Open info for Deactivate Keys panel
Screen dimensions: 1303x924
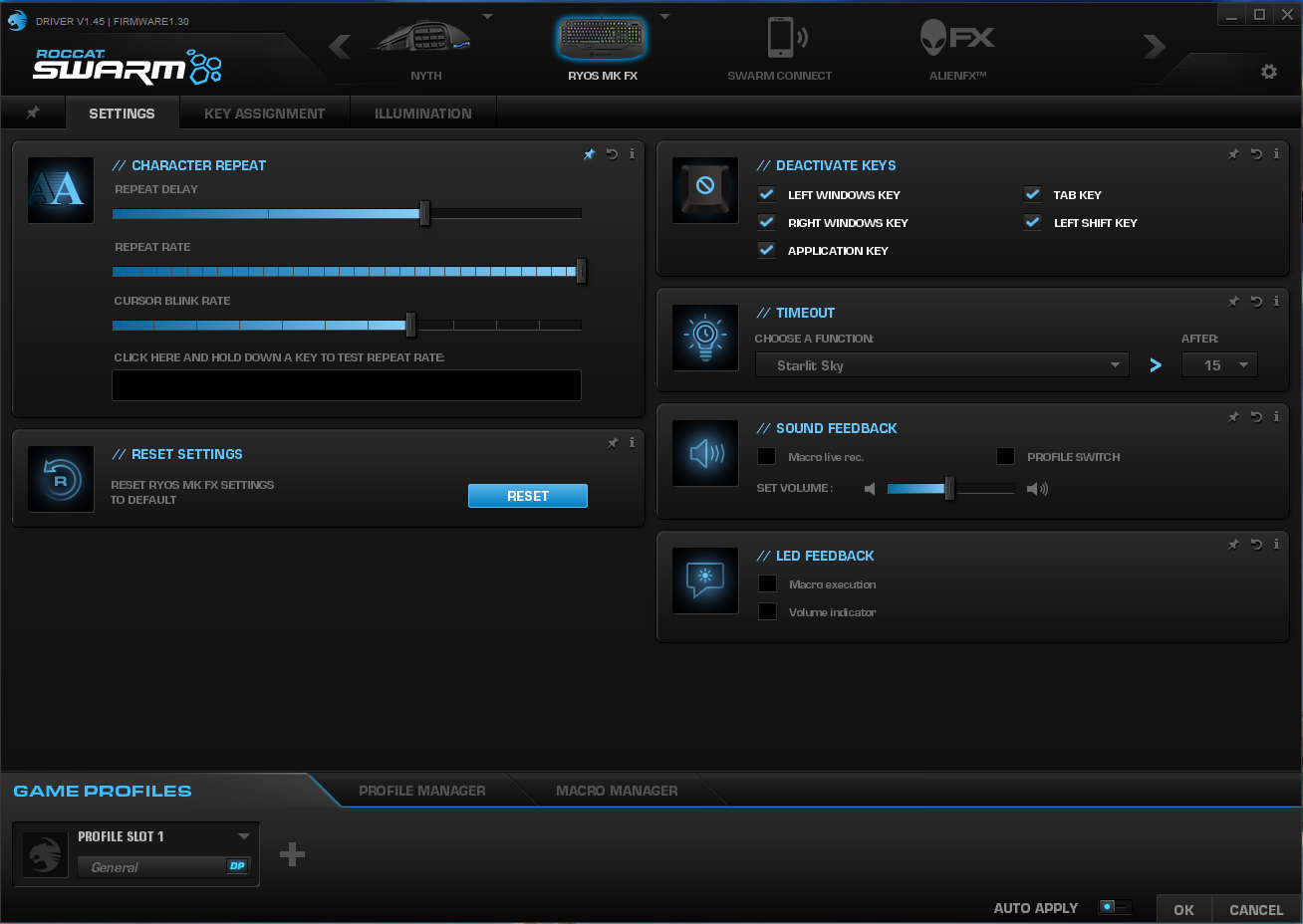point(1276,154)
